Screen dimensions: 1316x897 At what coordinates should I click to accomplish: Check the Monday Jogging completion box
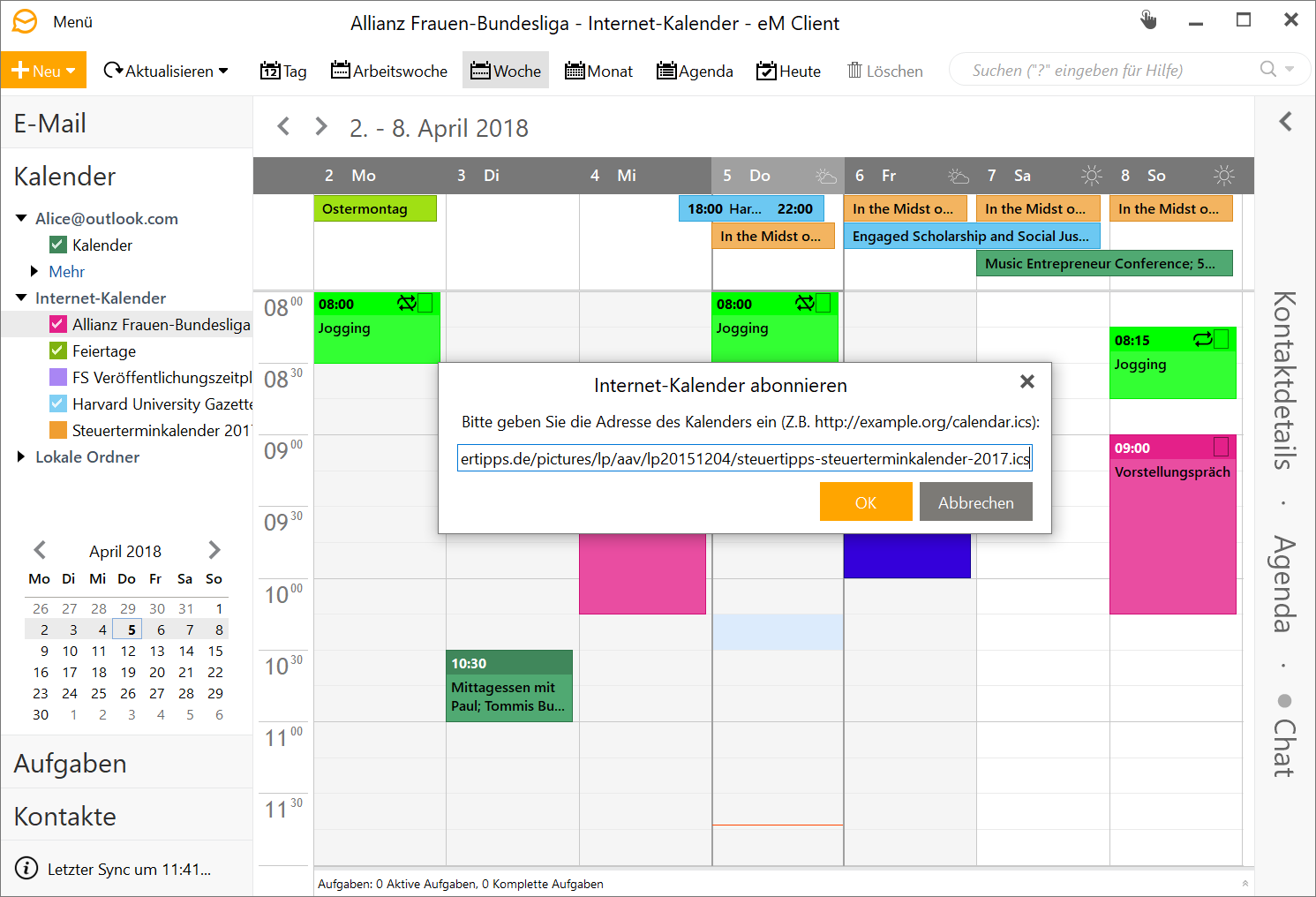(425, 304)
